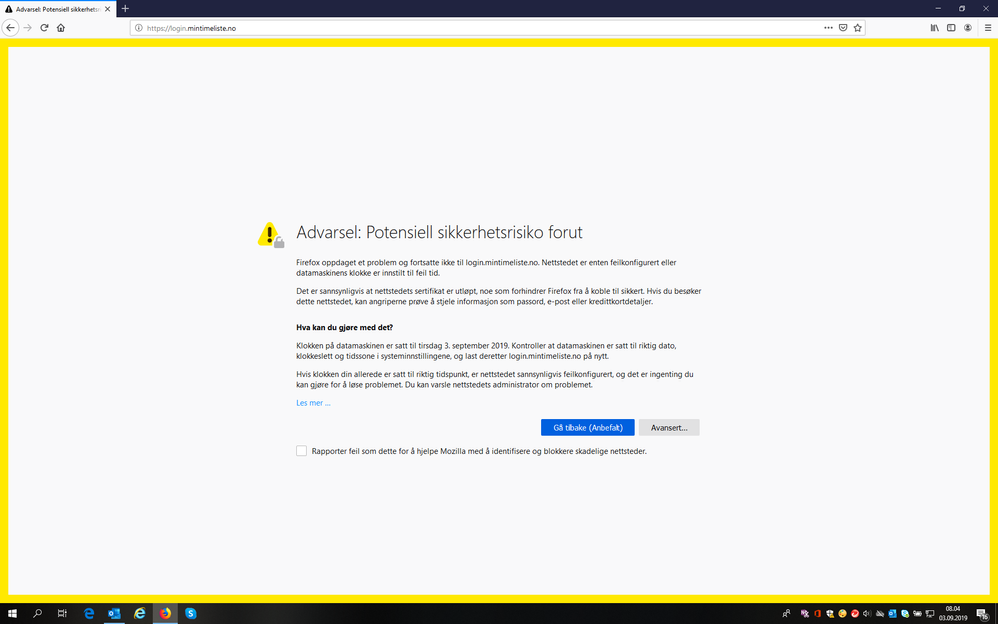Open Windows Security shield tray icon

coord(830,613)
